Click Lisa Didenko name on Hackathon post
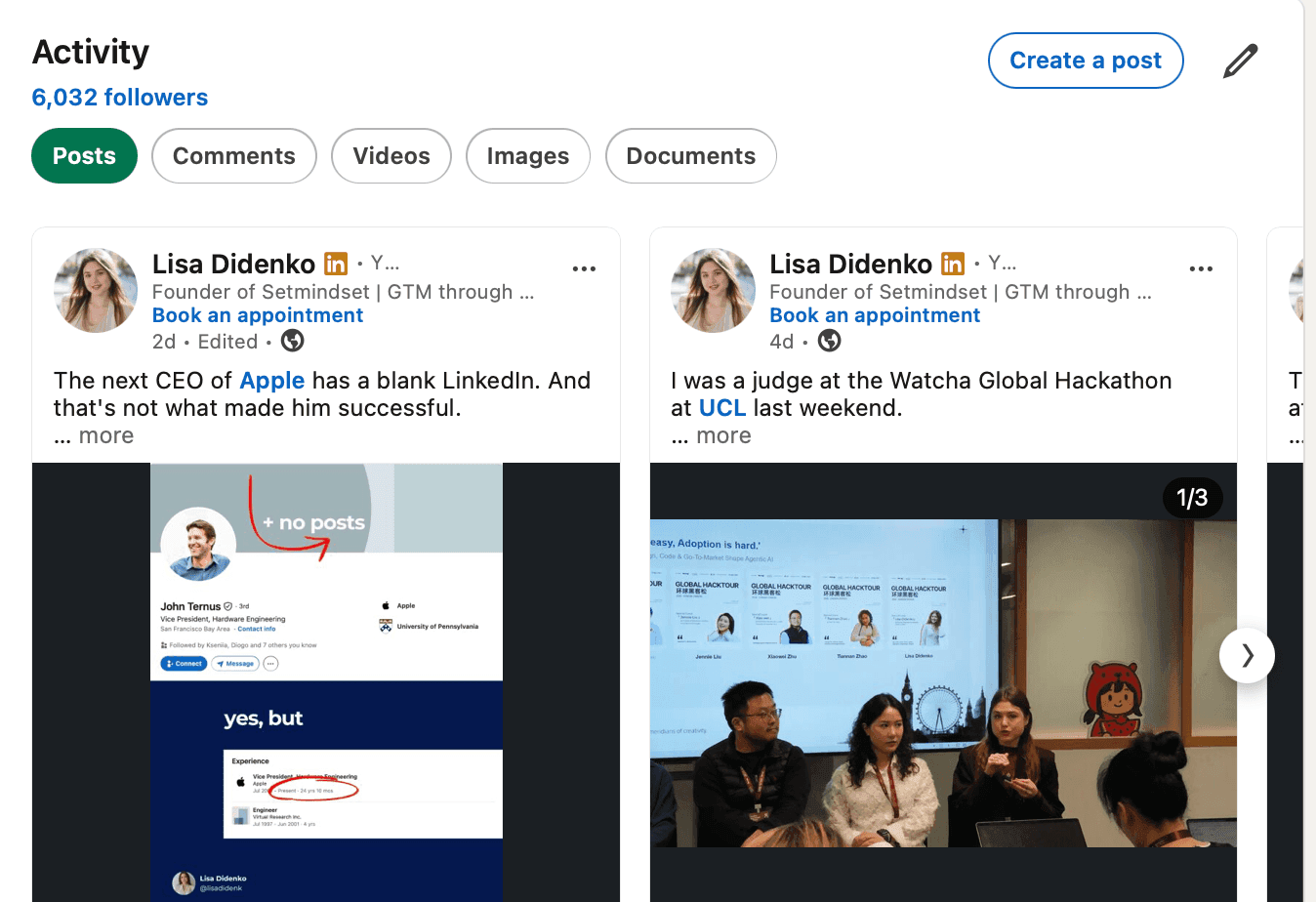 pos(851,264)
